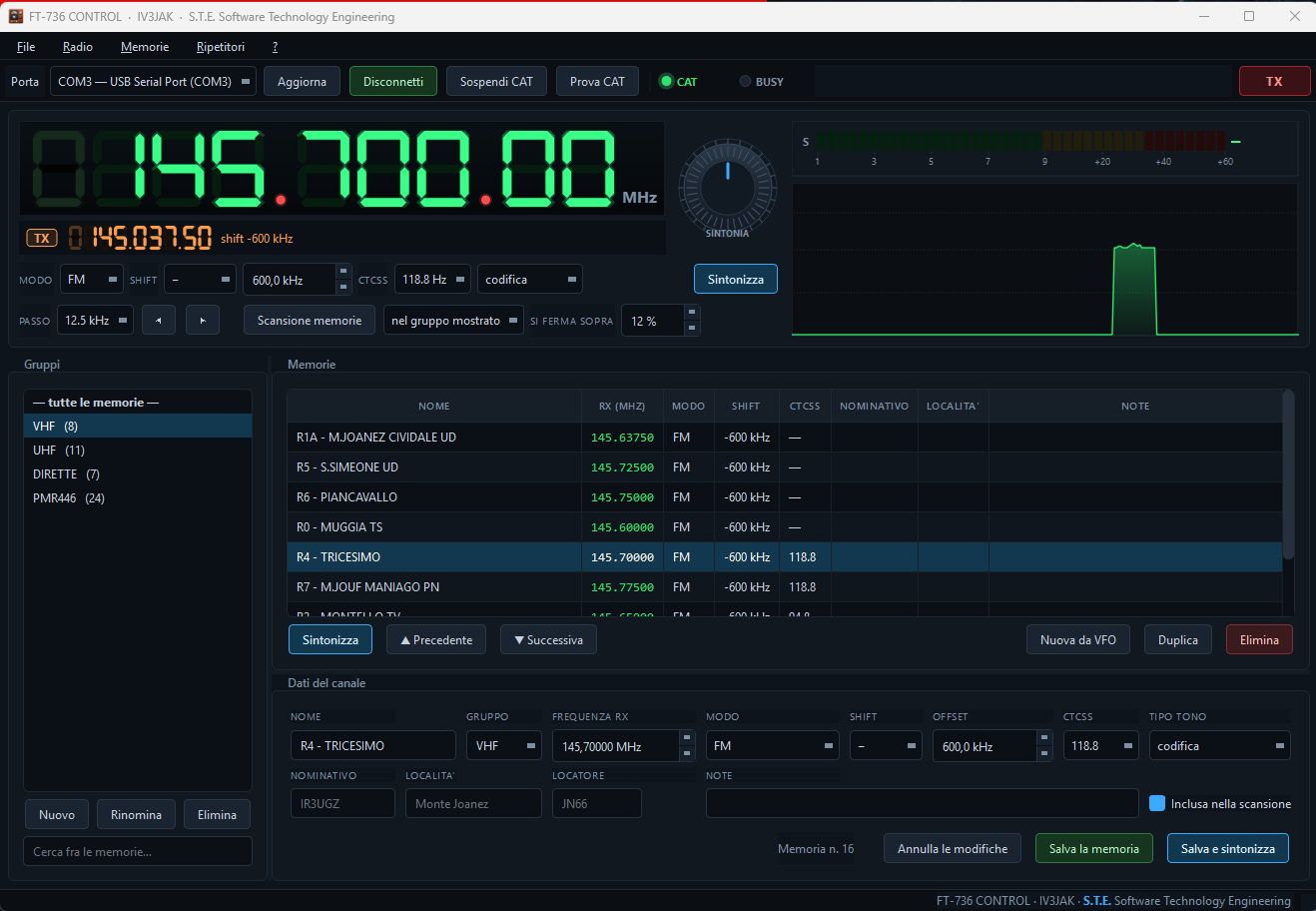Click Annulla le modifiche button

click(x=953, y=849)
